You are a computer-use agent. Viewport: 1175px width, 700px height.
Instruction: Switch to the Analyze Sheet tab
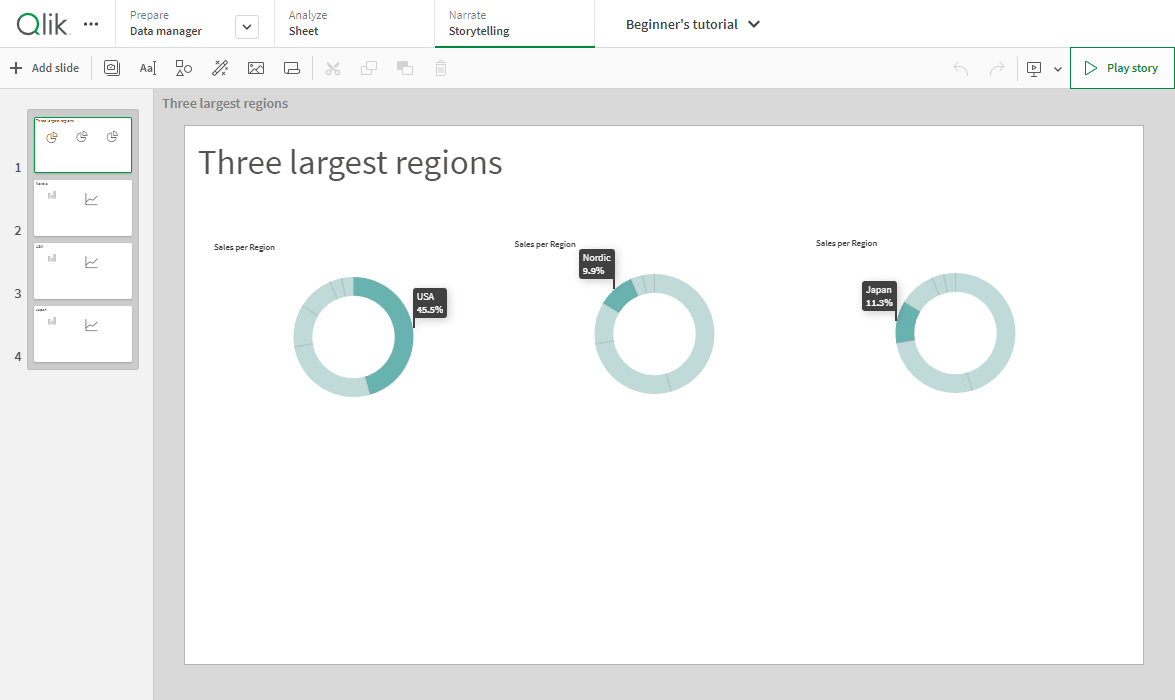(x=304, y=24)
